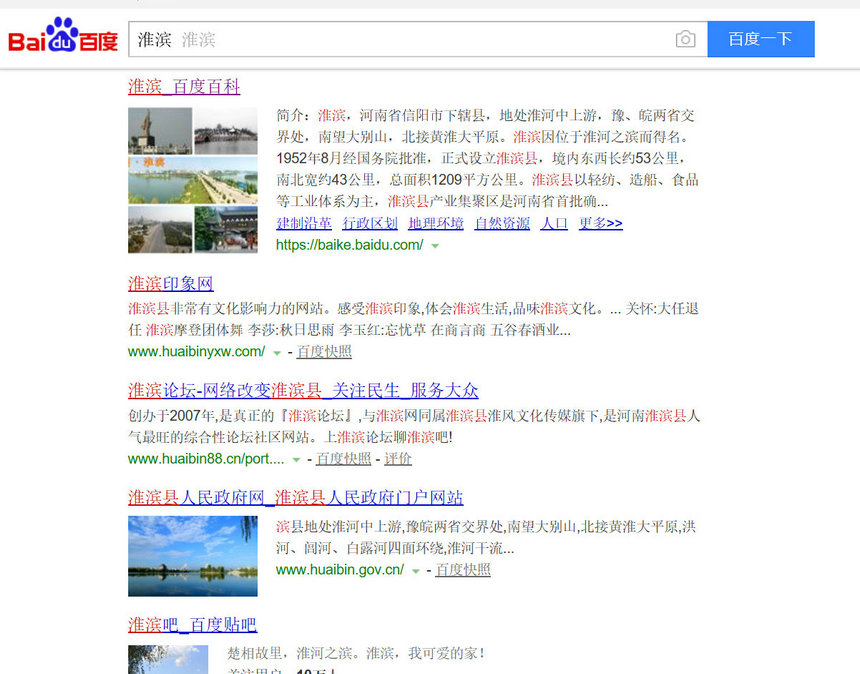
Task: Click the www.huaibin.gov.cn/ URL
Action: 340,570
